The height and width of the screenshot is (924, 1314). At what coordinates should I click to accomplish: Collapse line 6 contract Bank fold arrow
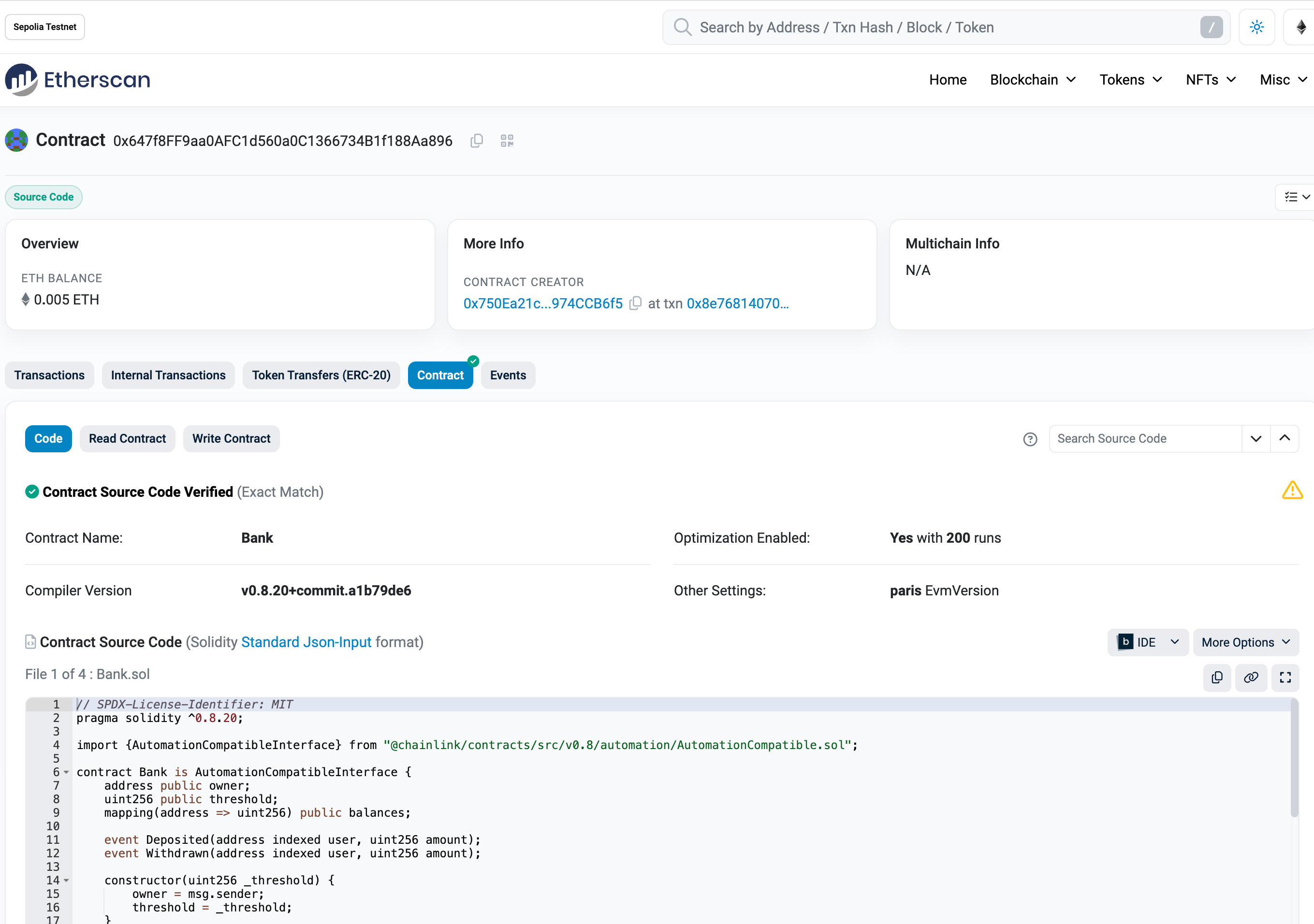tap(66, 772)
